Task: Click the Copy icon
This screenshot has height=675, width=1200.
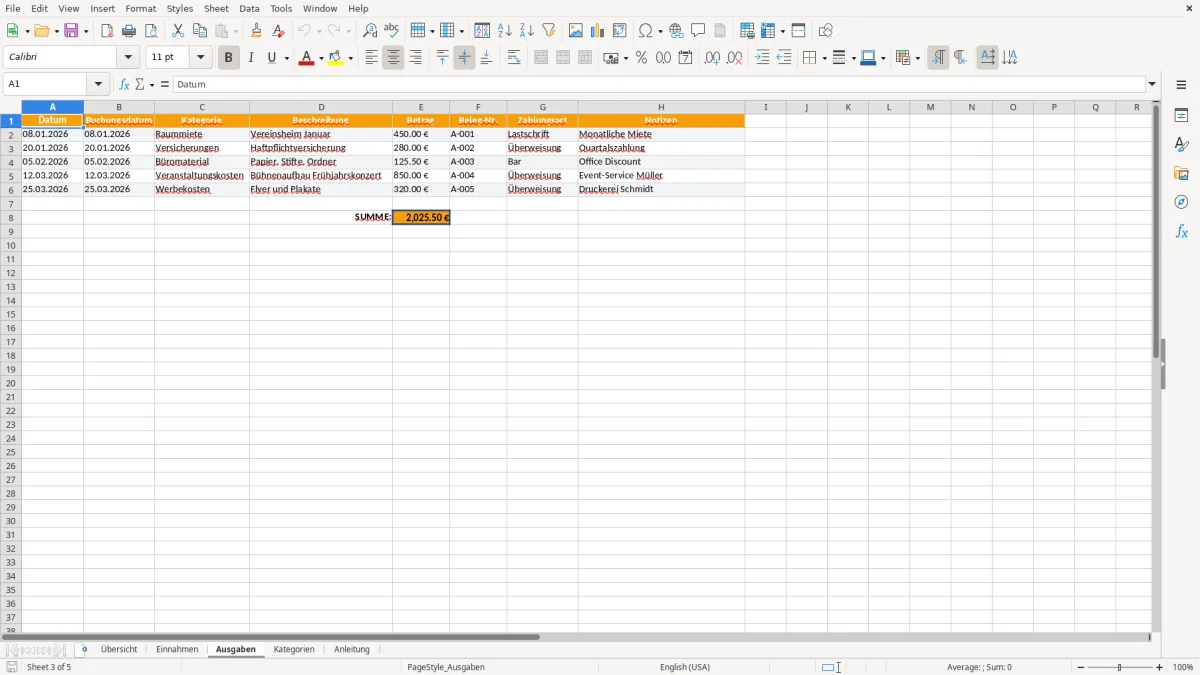Action: coord(200,31)
